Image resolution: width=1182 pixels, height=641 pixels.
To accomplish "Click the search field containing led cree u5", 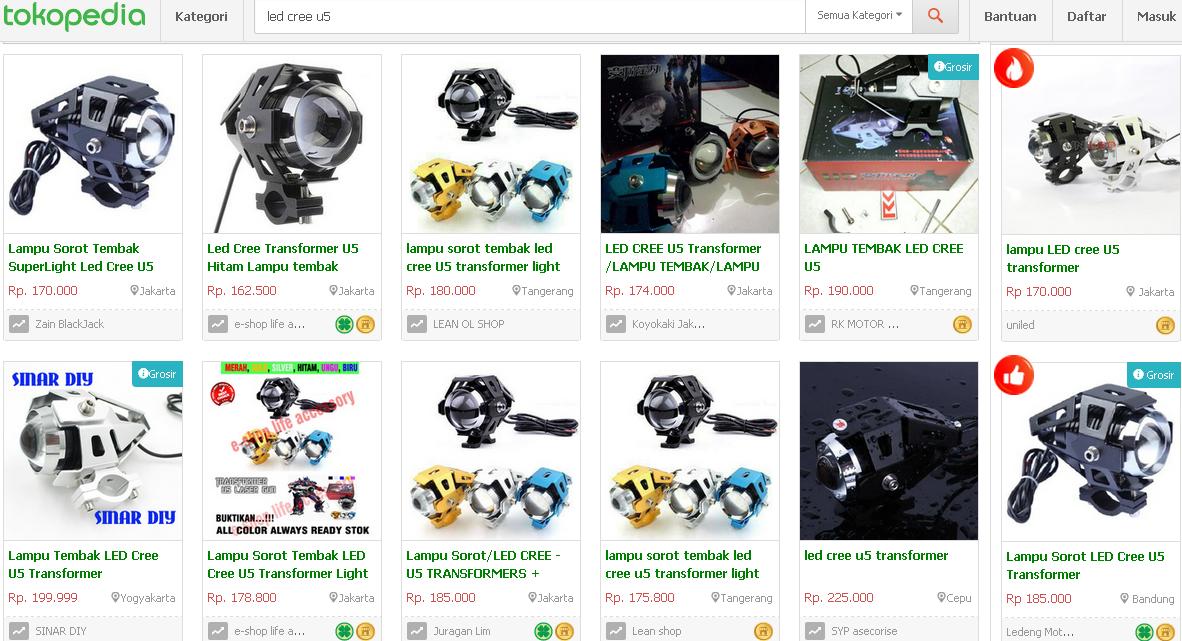I will 530,17.
